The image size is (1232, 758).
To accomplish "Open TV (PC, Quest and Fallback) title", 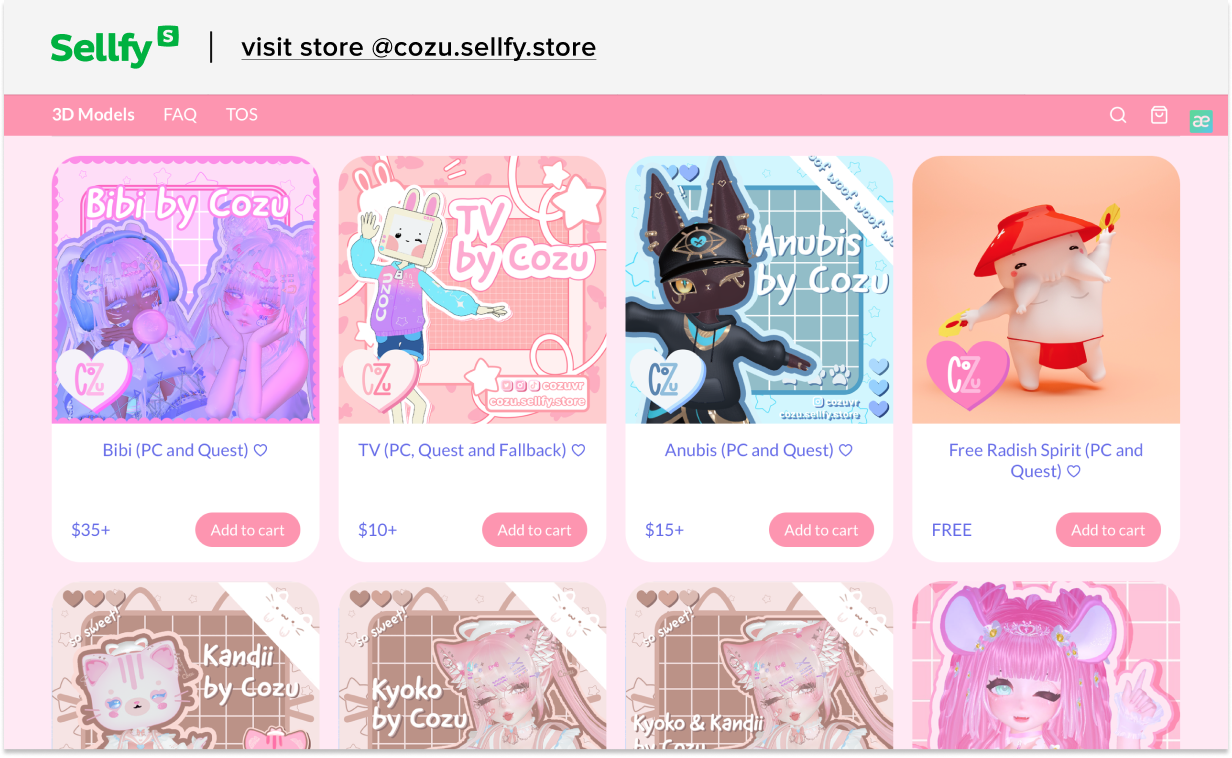I will tap(463, 451).
